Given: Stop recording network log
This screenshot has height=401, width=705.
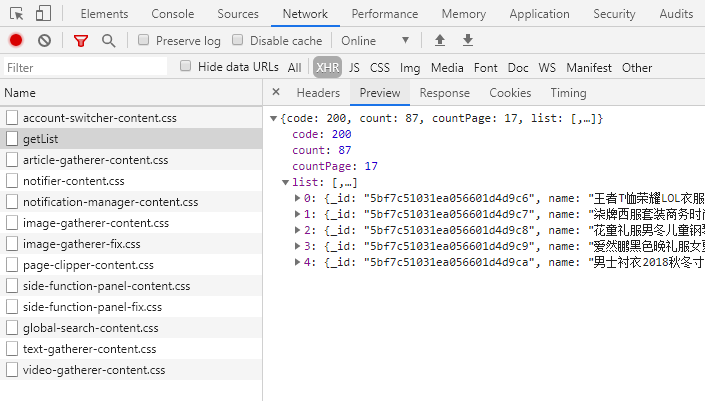Looking at the screenshot, I should (16, 40).
